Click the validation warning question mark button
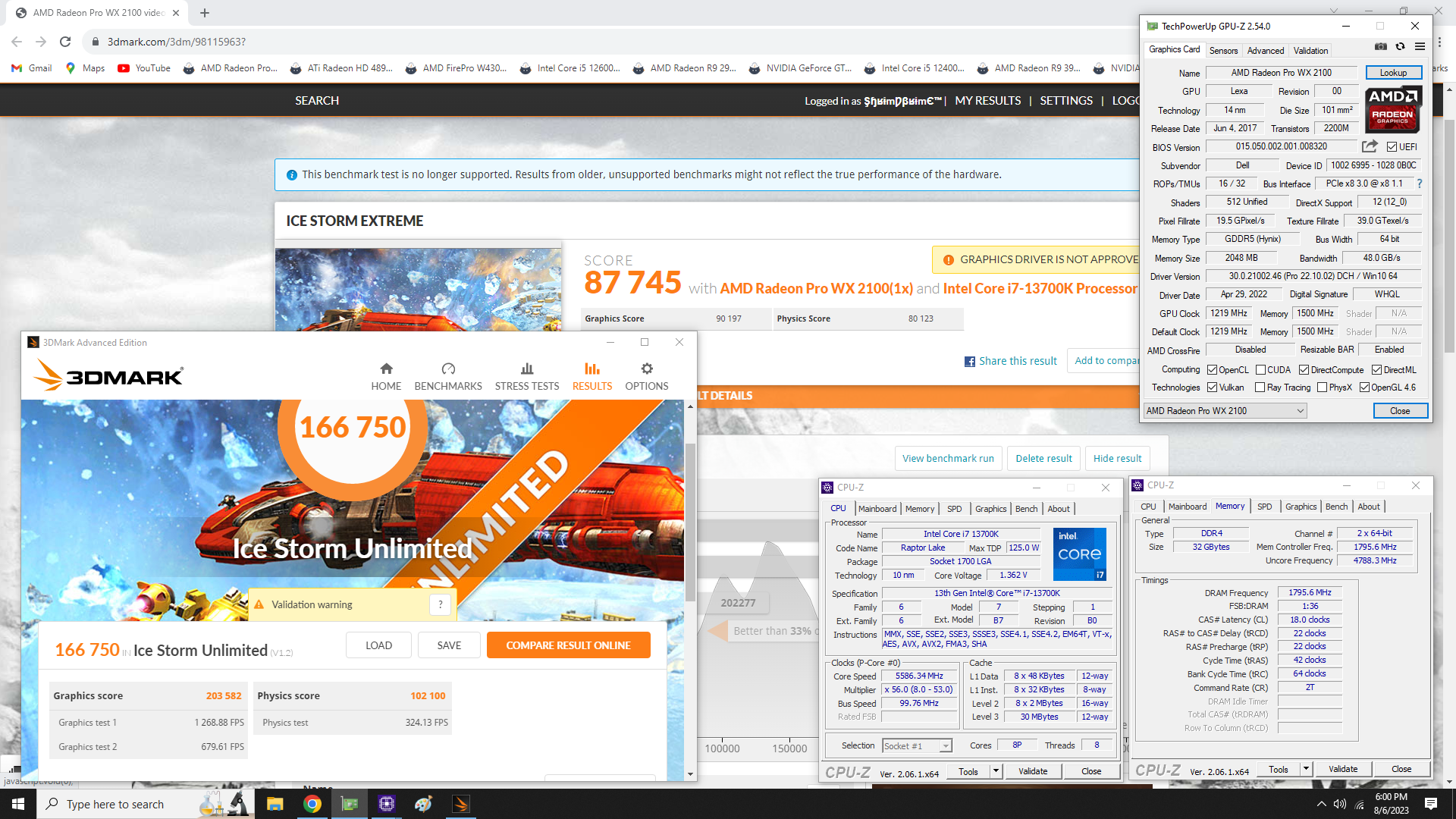The width and height of the screenshot is (1456, 819). click(x=440, y=604)
